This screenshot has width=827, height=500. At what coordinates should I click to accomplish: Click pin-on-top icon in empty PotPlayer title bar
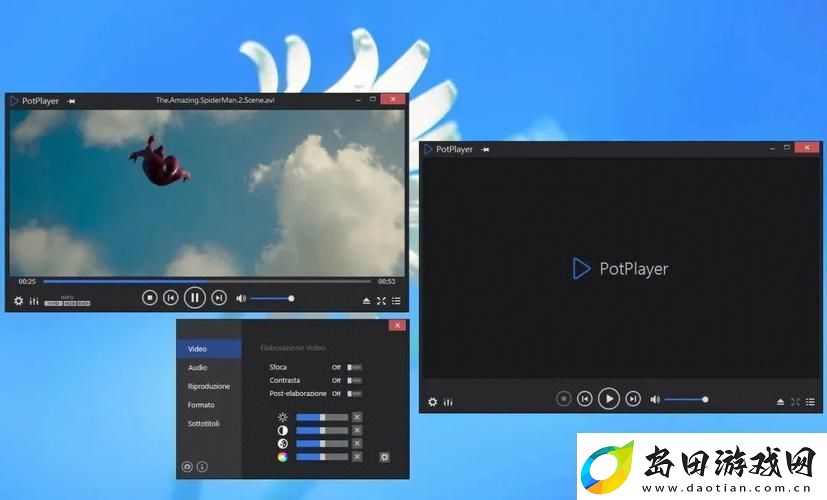(485, 150)
